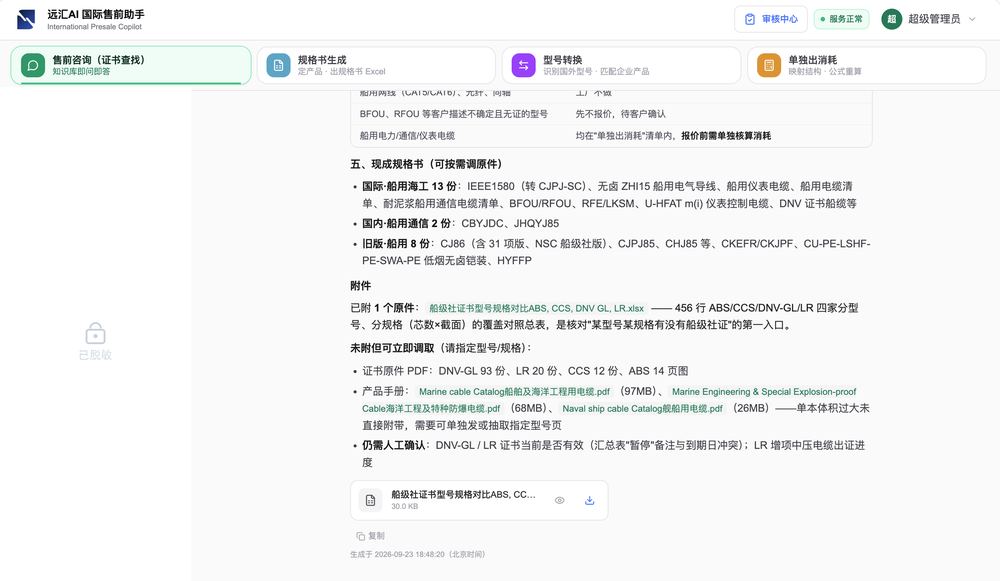Click the text 旧版·船用 8 份
Image resolution: width=1000 pixels, height=581 pixels.
point(396,244)
